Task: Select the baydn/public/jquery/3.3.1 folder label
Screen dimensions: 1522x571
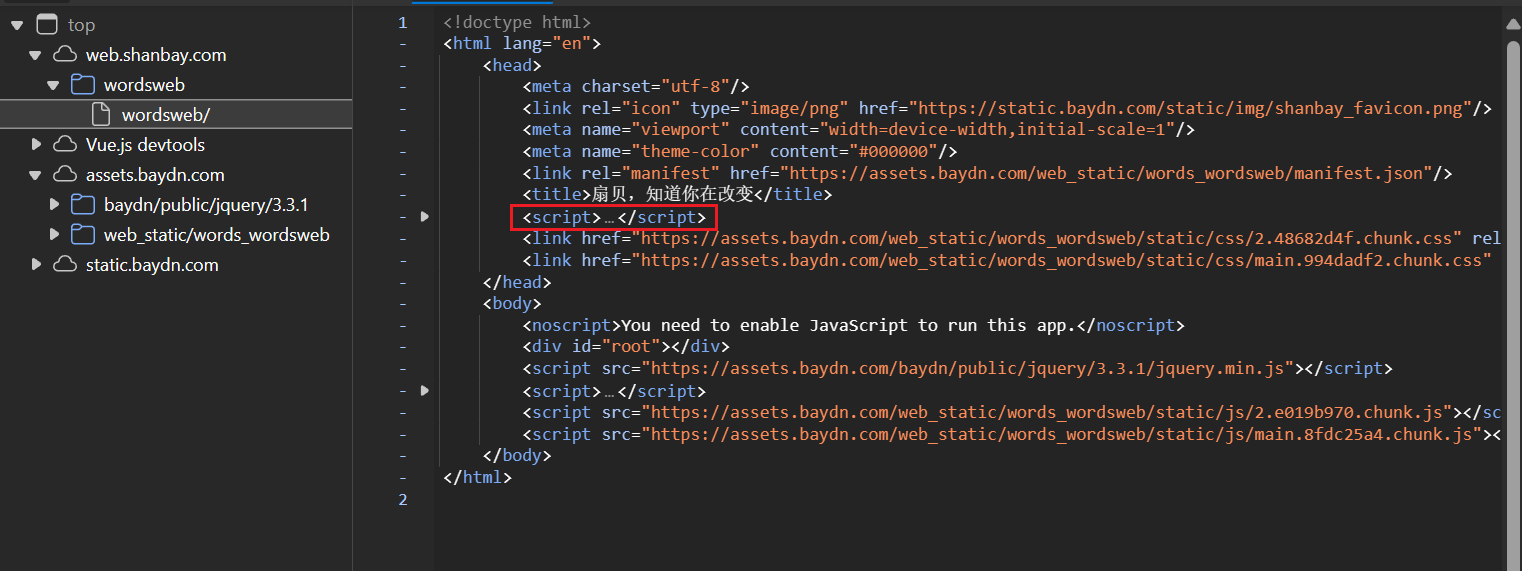Action: tap(206, 205)
